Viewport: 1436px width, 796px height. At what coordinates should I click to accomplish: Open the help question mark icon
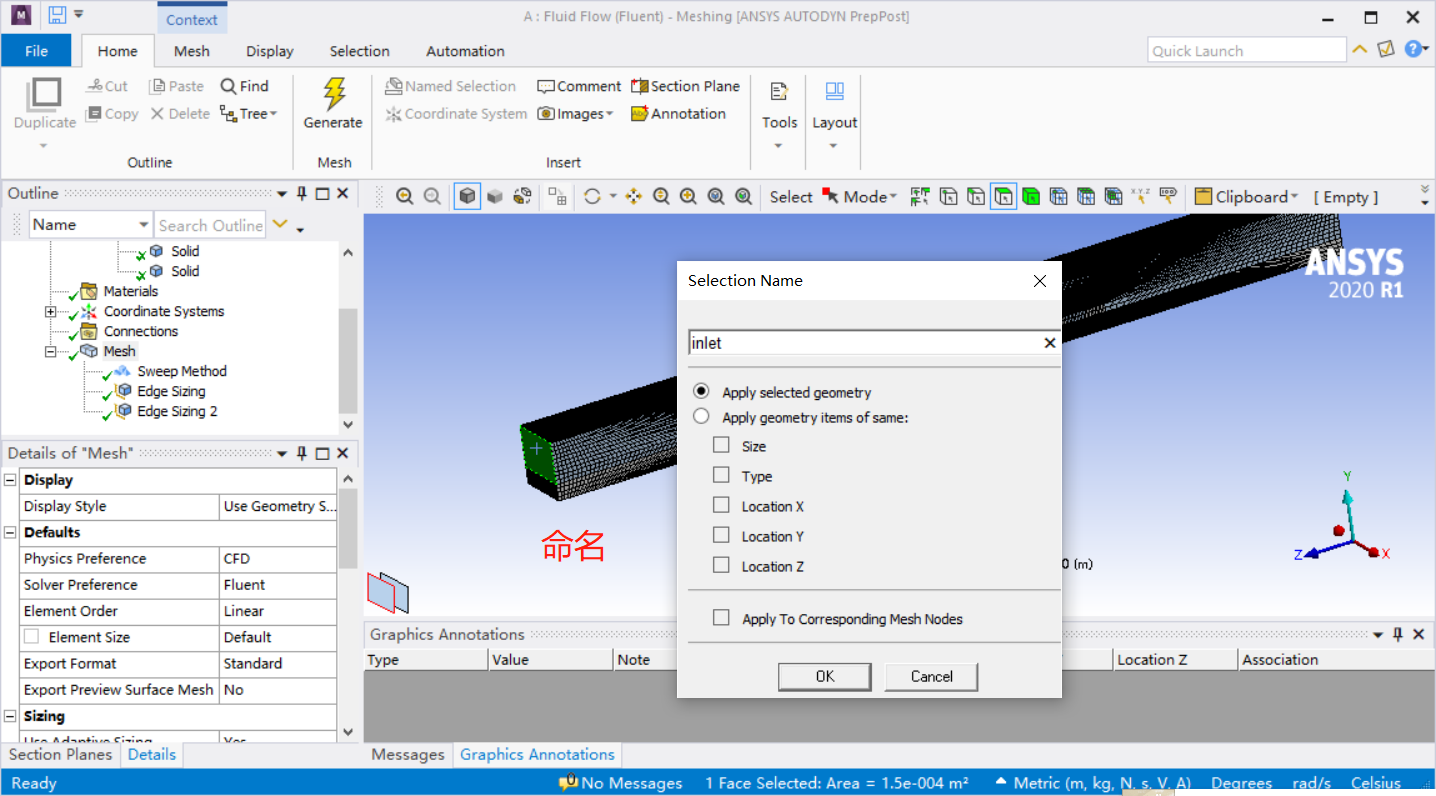click(x=1412, y=48)
